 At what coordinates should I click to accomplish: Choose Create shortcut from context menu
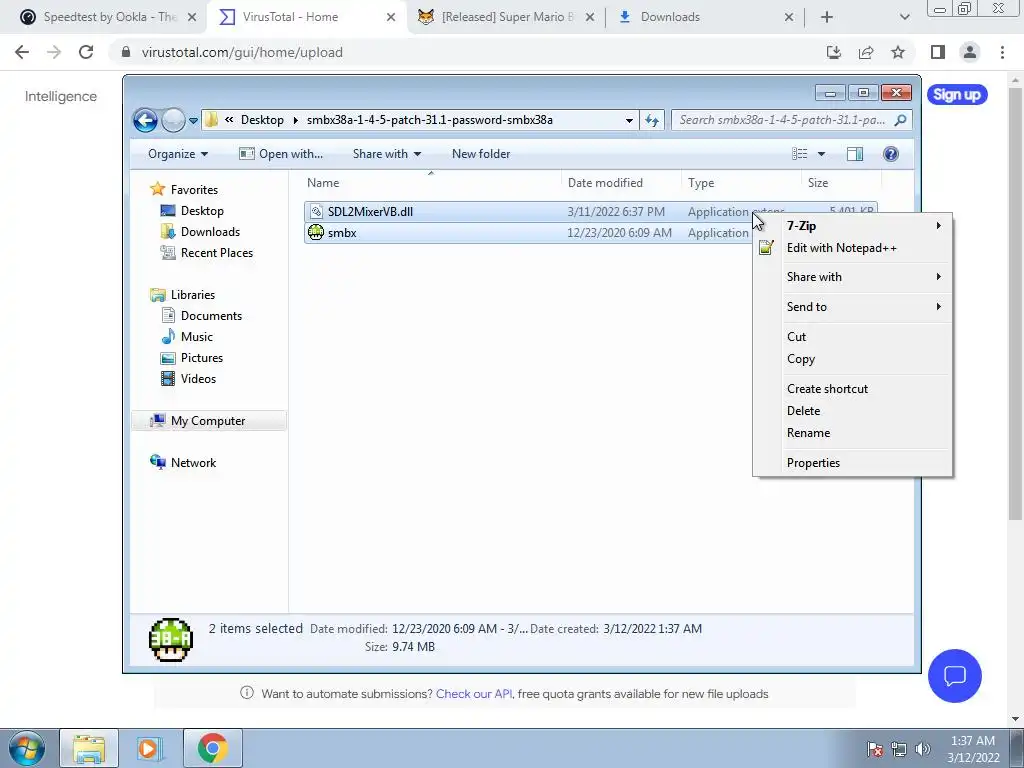coord(852,389)
